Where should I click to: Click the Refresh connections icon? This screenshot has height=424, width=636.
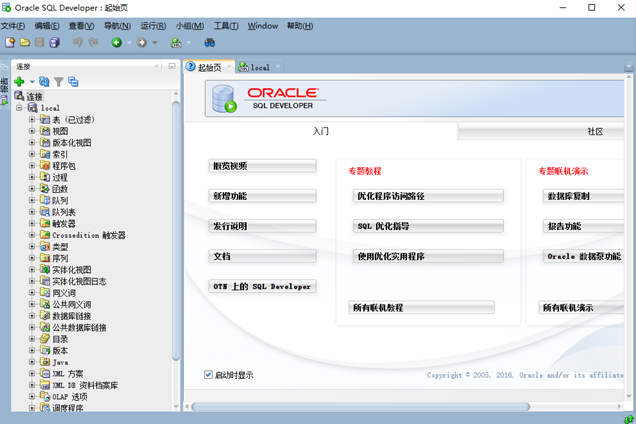(x=44, y=82)
